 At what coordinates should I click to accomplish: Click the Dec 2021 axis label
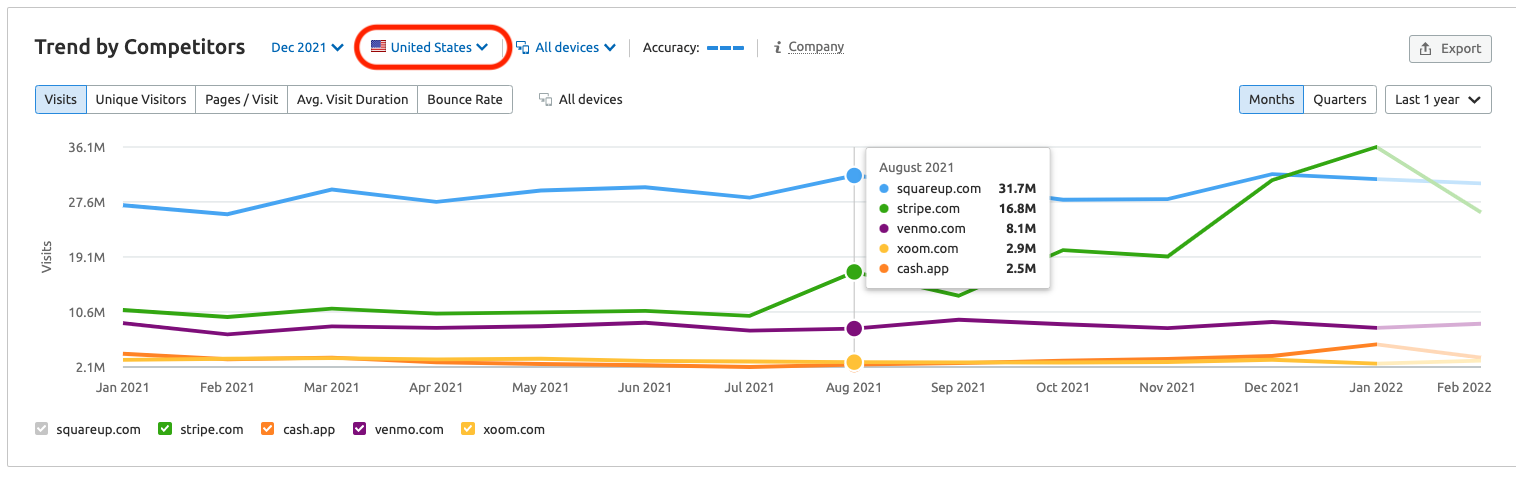pyautogui.click(x=1271, y=387)
